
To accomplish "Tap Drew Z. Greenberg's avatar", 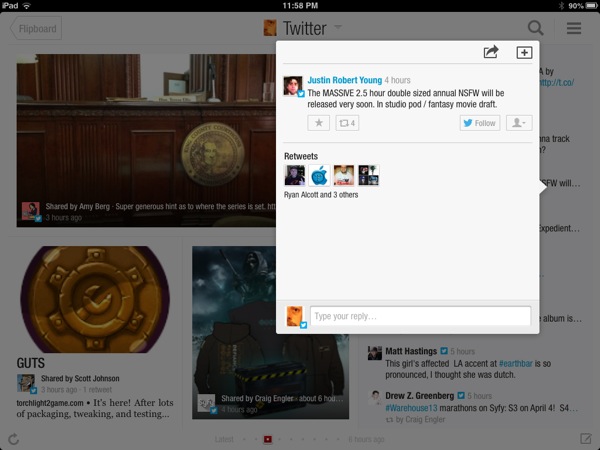I will pos(375,398).
